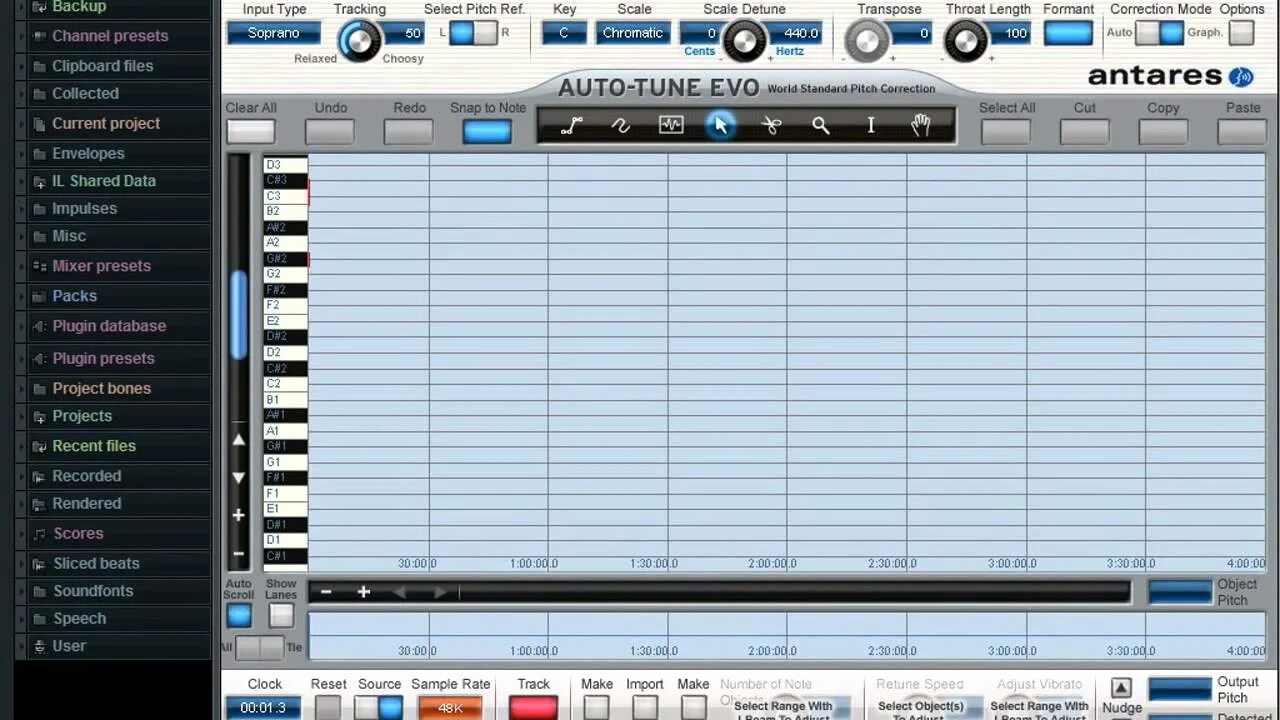The height and width of the screenshot is (720, 1280).
Task: Click the Nudge up arrow
Action: tap(1121, 688)
